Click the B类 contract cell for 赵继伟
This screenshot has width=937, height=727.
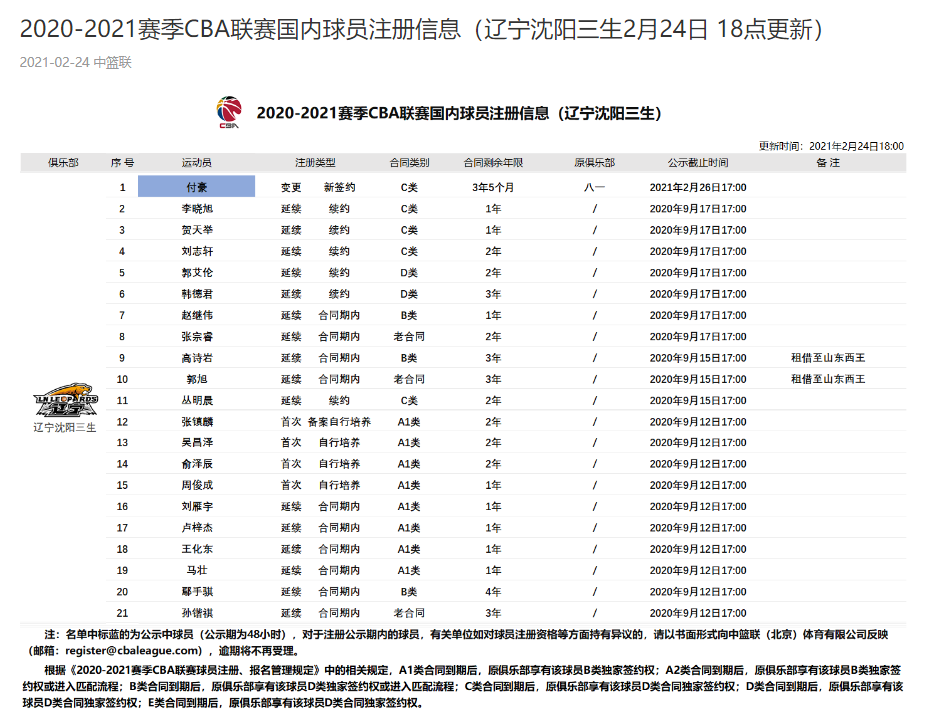coord(409,315)
